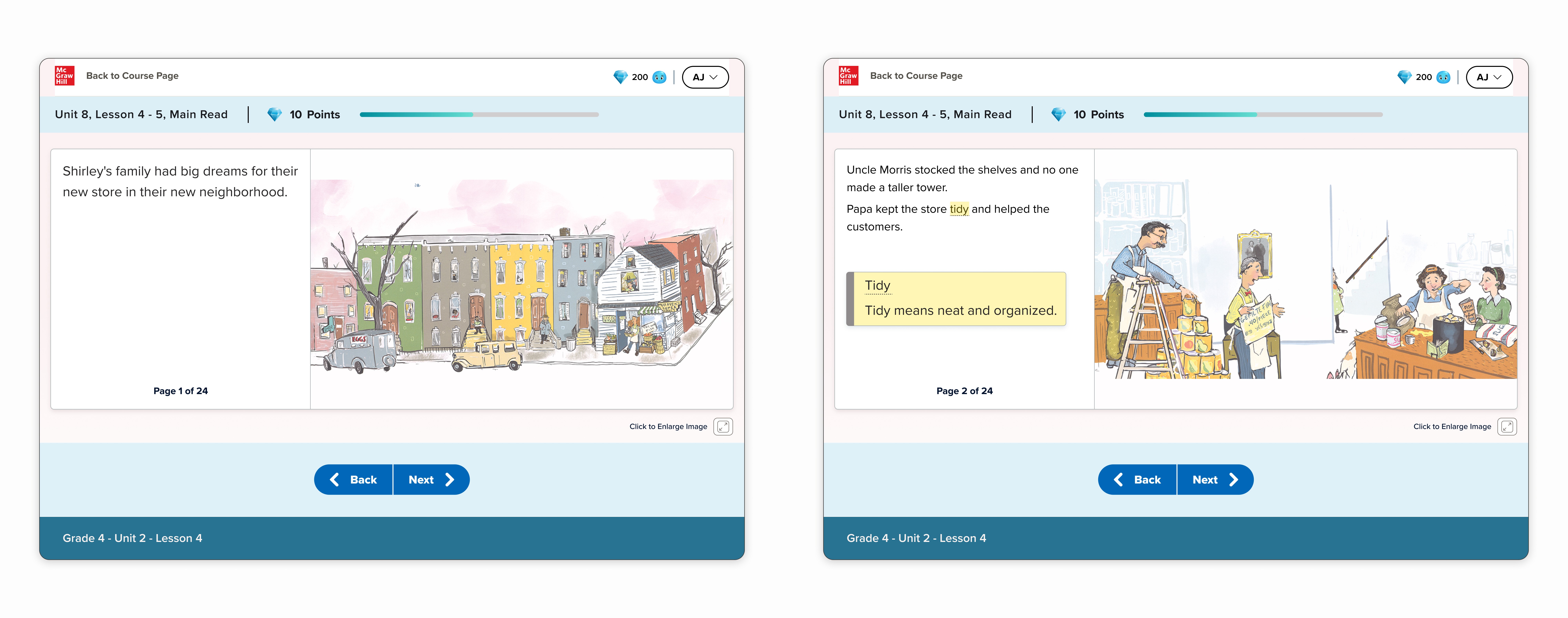Click the sentence 'Uncle Morris stocked the shelves'
This screenshot has width=1568, height=618.
tap(962, 178)
